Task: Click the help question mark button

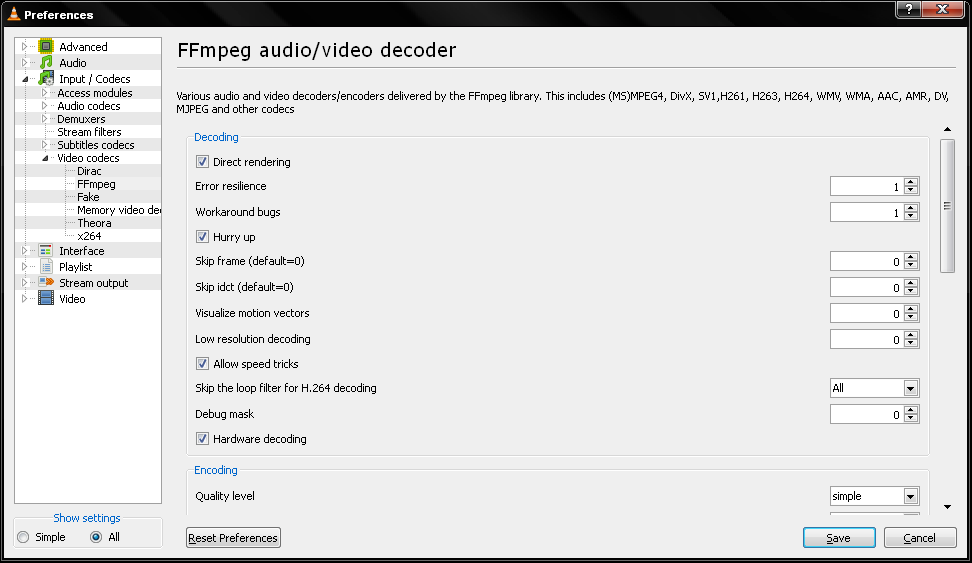Action: pos(908,9)
